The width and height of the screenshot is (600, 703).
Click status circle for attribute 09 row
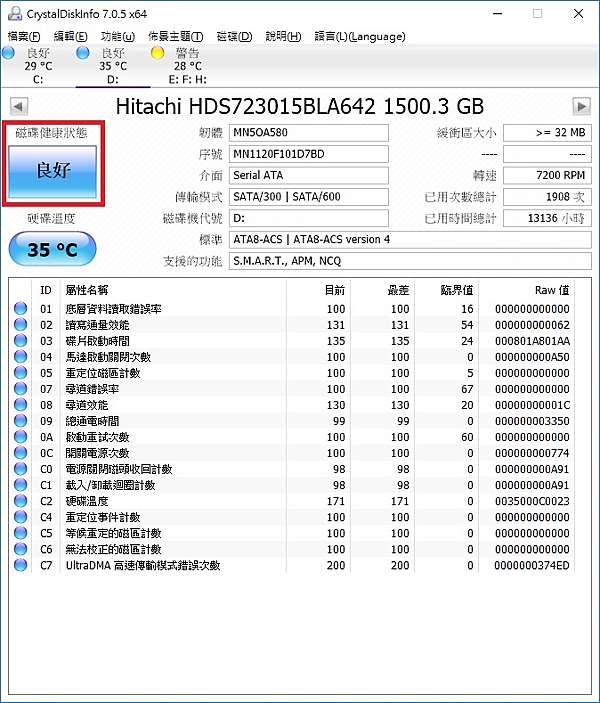click(x=21, y=421)
